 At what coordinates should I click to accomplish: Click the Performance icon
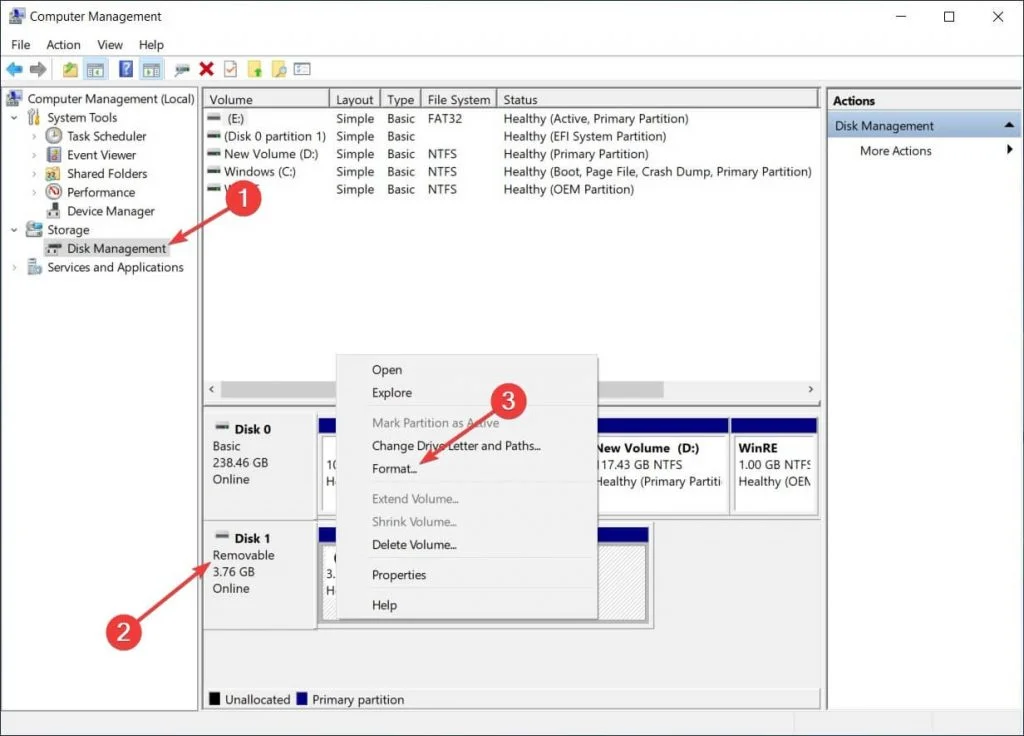pyautogui.click(x=54, y=192)
